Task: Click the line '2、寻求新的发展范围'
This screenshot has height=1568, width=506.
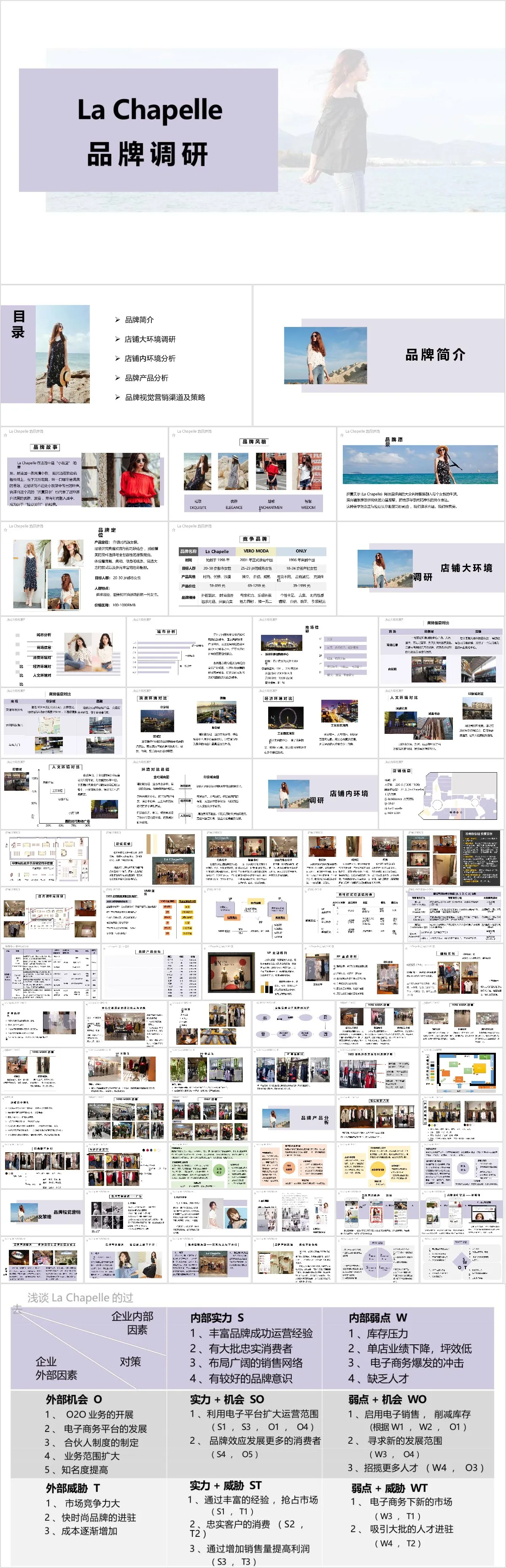Action: pyautogui.click(x=395, y=1441)
